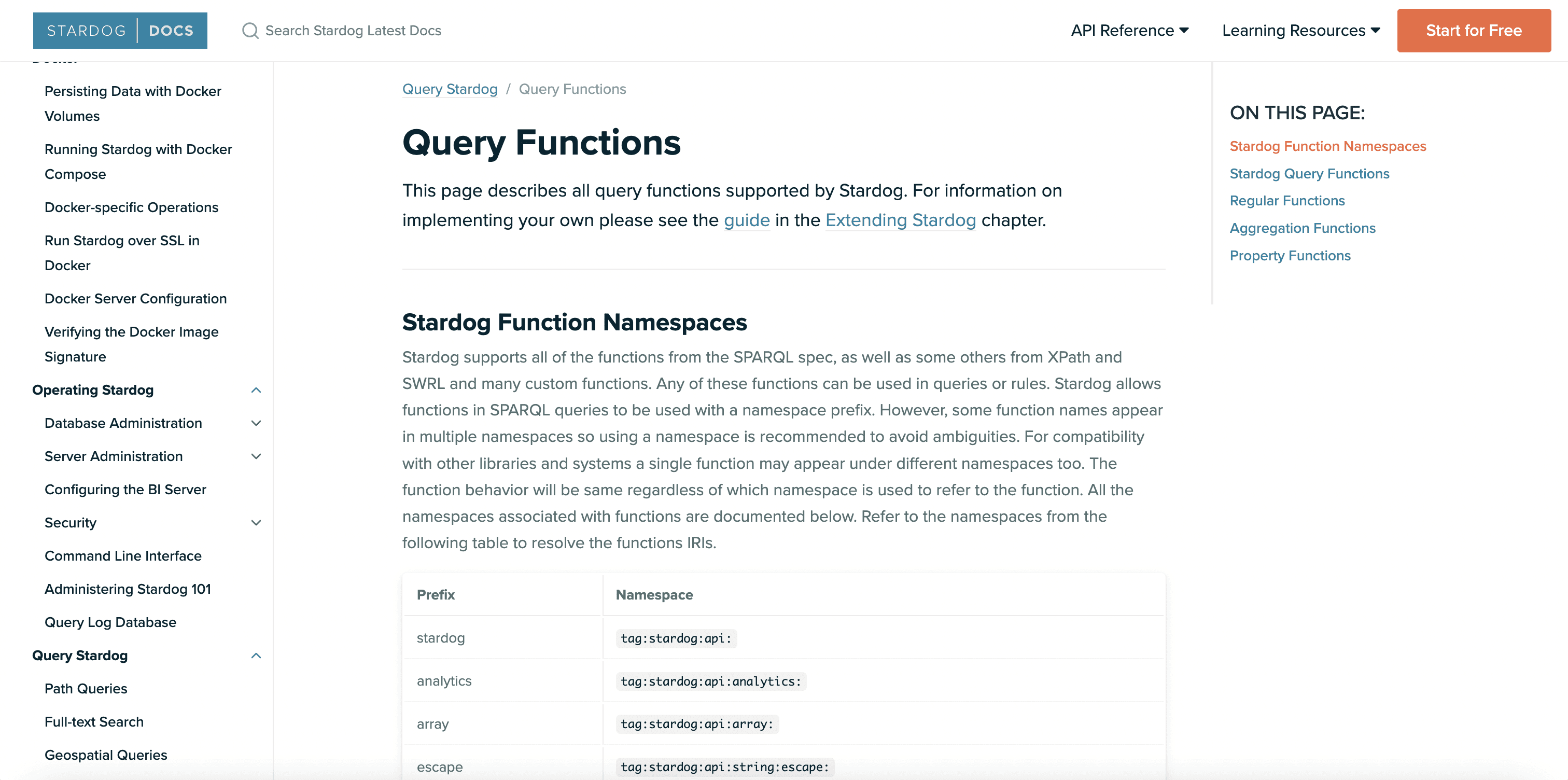1568x780 pixels.
Task: Expand the Server Administration chevron
Action: point(256,457)
